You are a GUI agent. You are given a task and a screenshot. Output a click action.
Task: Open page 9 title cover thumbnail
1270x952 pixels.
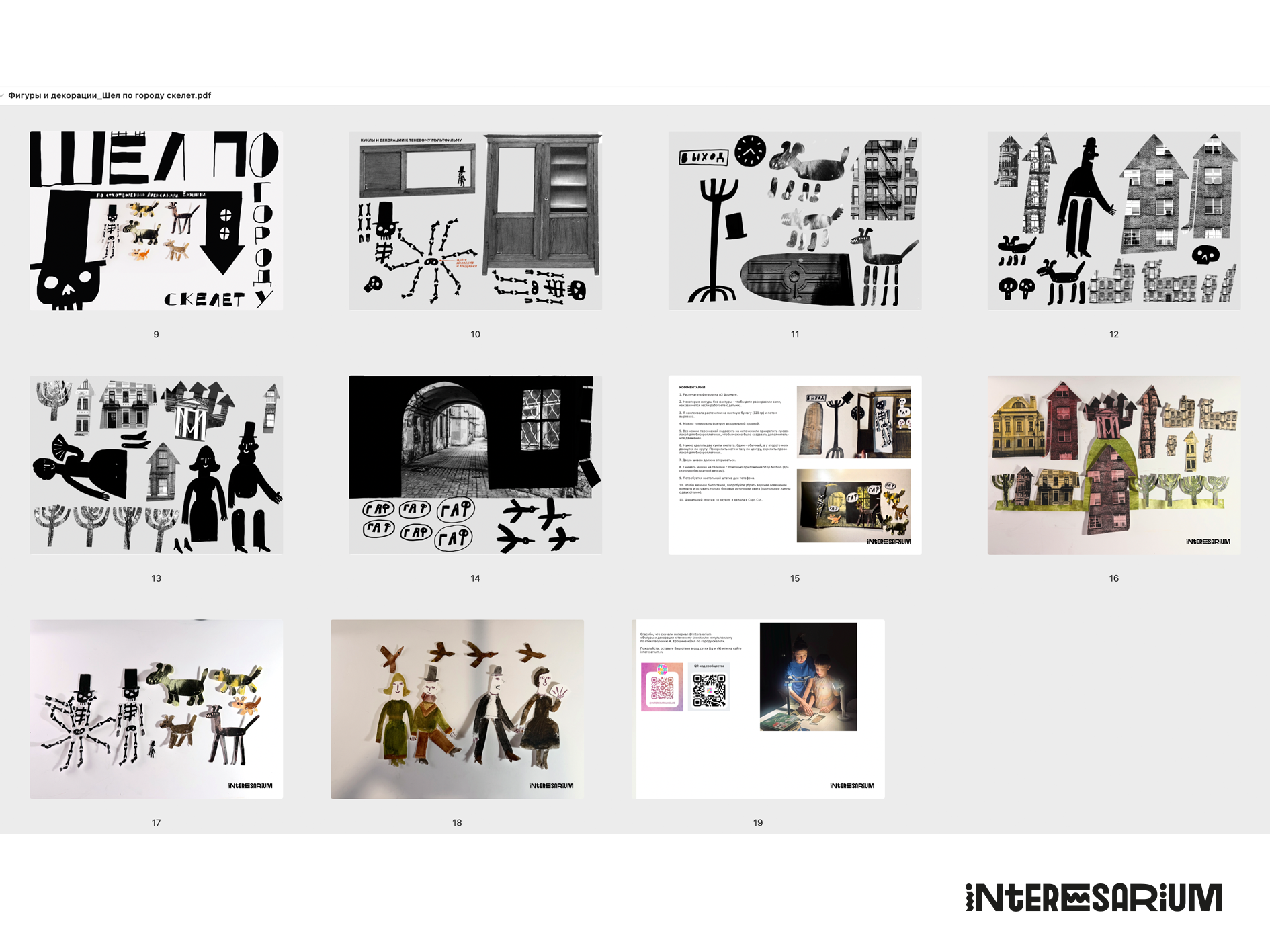(156, 220)
